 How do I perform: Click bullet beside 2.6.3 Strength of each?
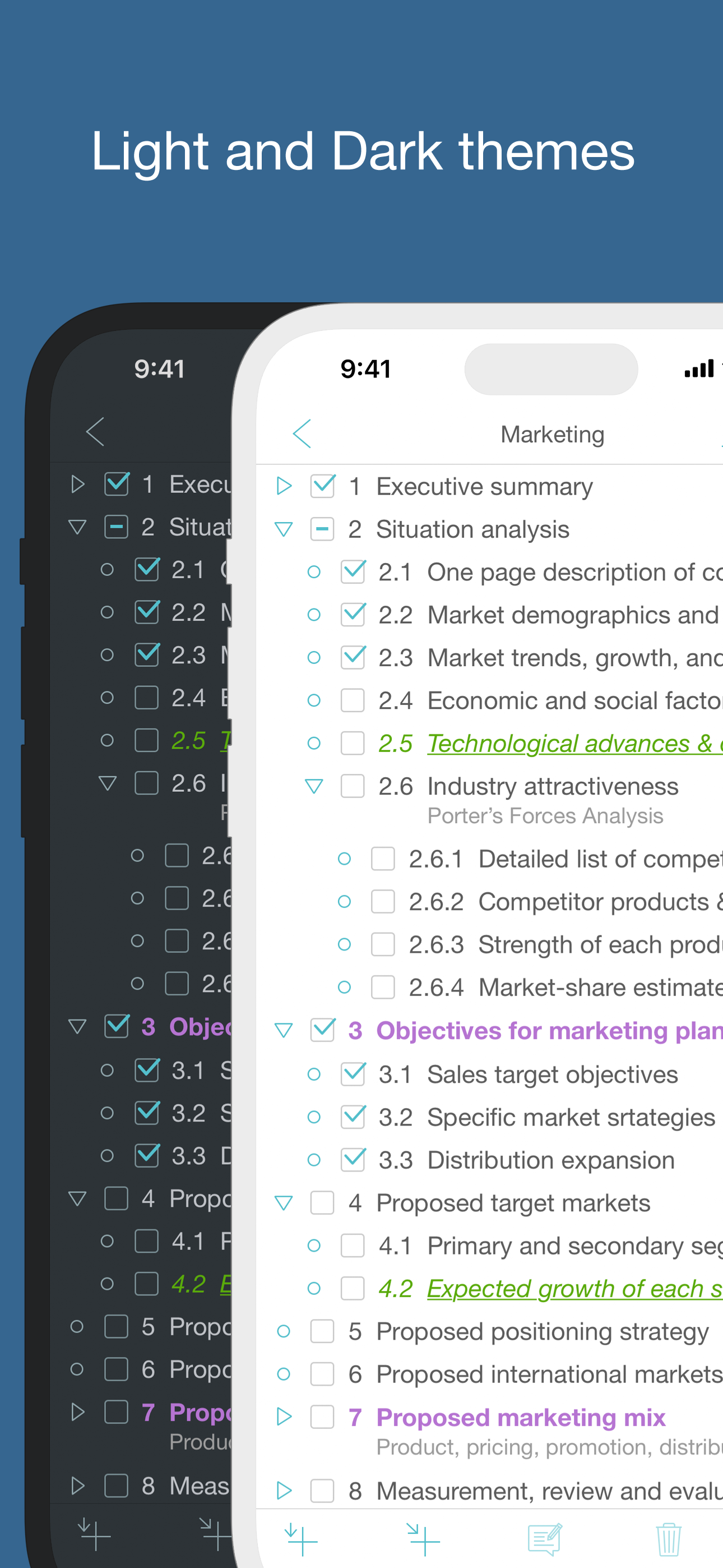click(345, 945)
